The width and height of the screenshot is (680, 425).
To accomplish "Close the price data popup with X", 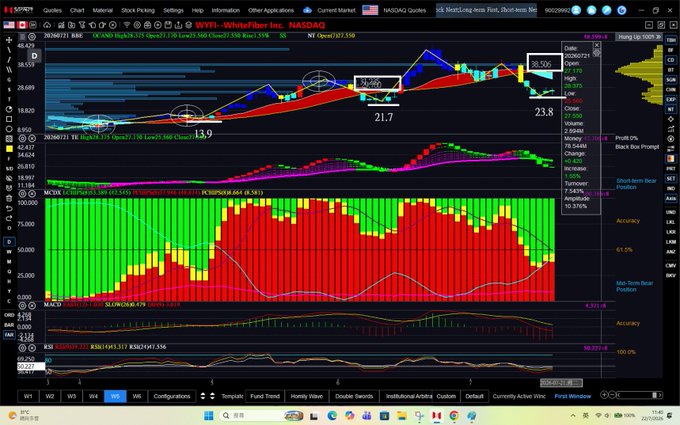I will click(x=597, y=45).
